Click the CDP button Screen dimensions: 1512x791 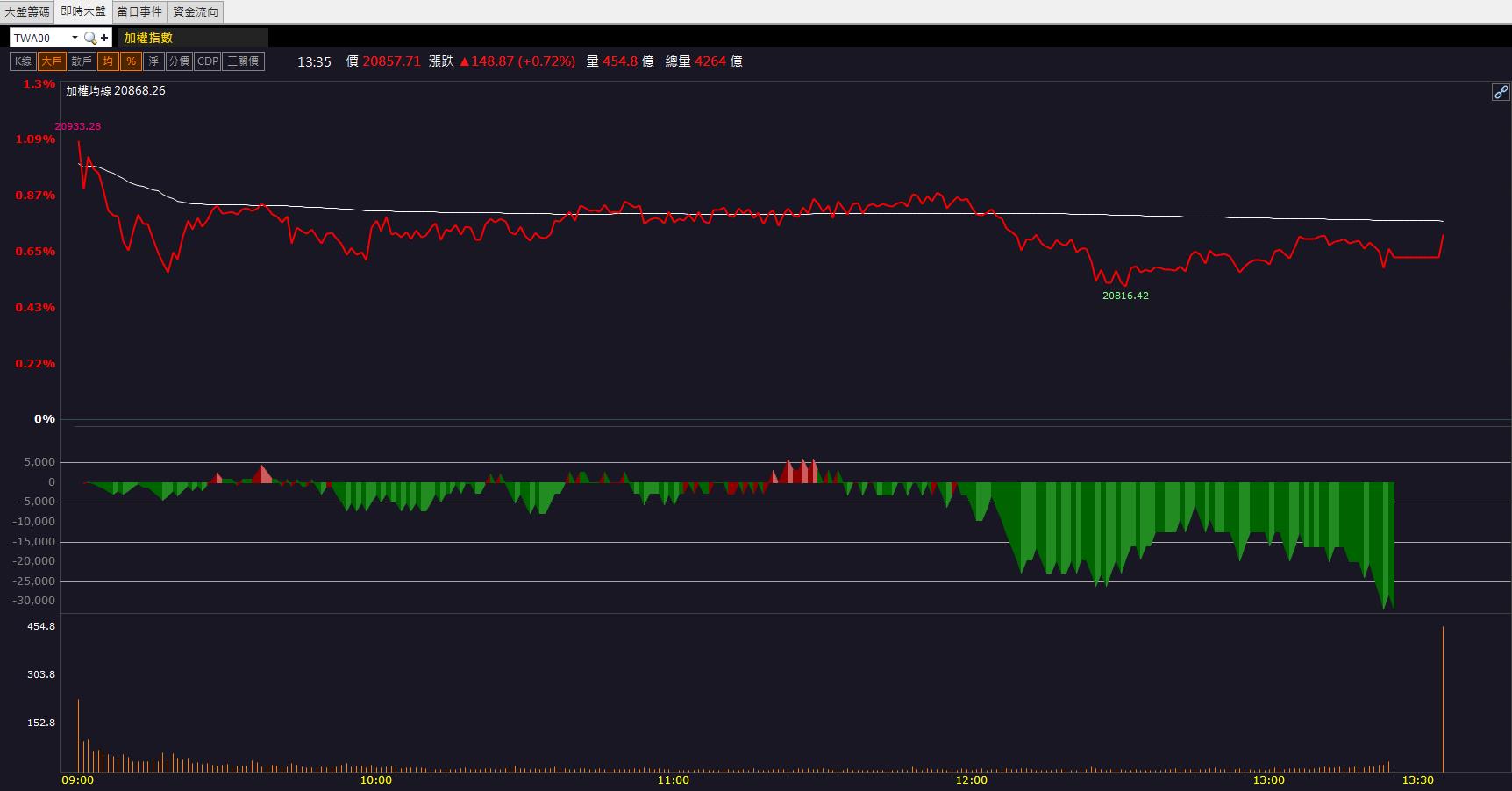point(208,61)
